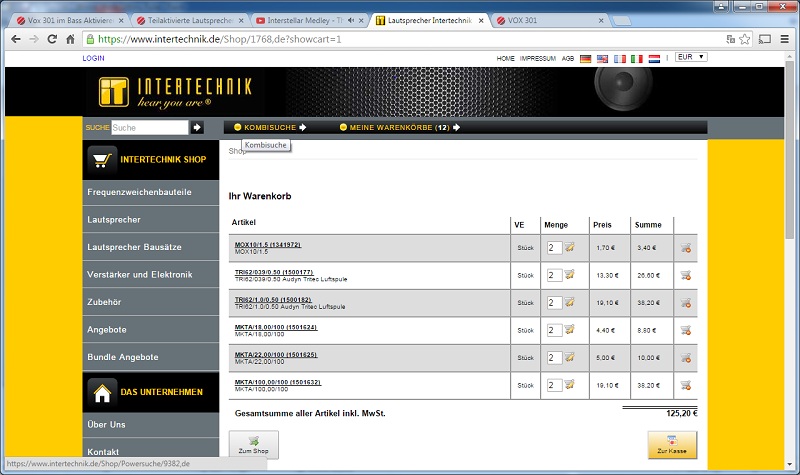Click the LOGIN link
800x475 pixels.
(x=93, y=58)
